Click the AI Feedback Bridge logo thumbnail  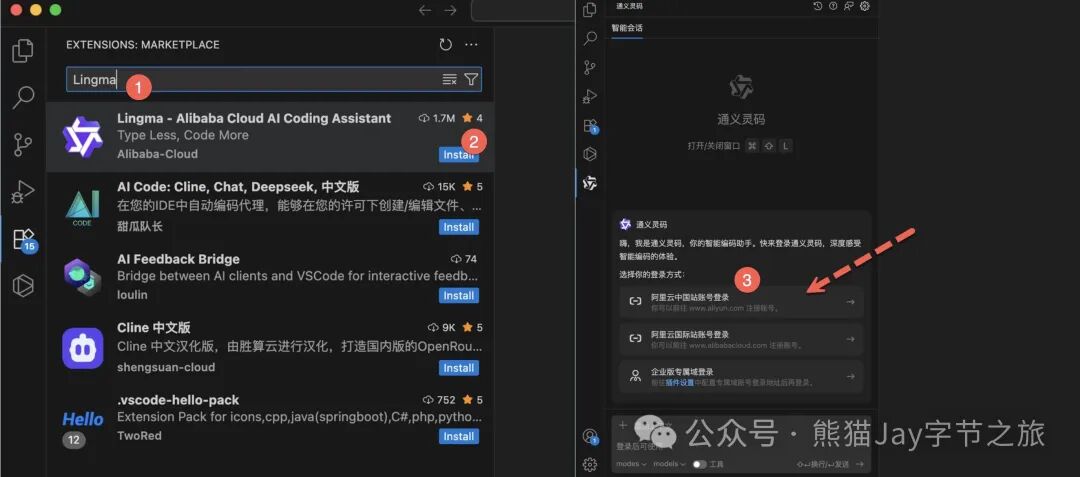[x=82, y=277]
